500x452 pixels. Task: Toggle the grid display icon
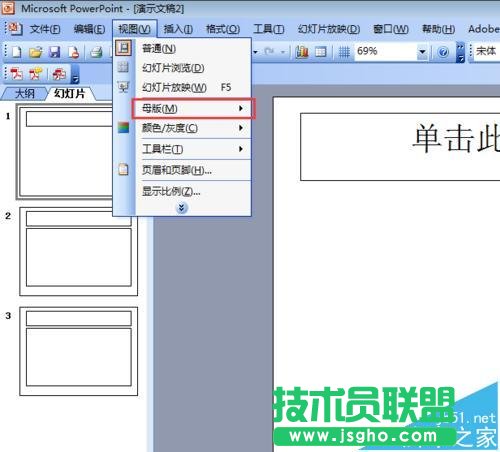(x=344, y=52)
